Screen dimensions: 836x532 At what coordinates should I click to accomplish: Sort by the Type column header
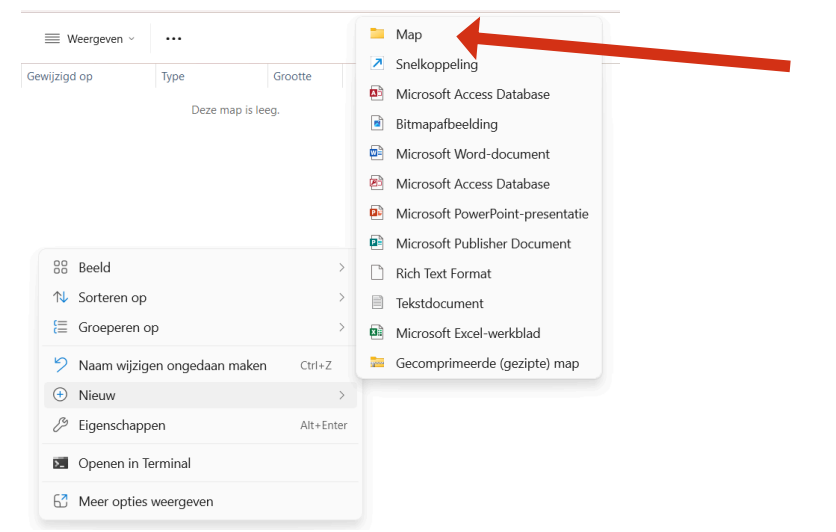click(173, 76)
